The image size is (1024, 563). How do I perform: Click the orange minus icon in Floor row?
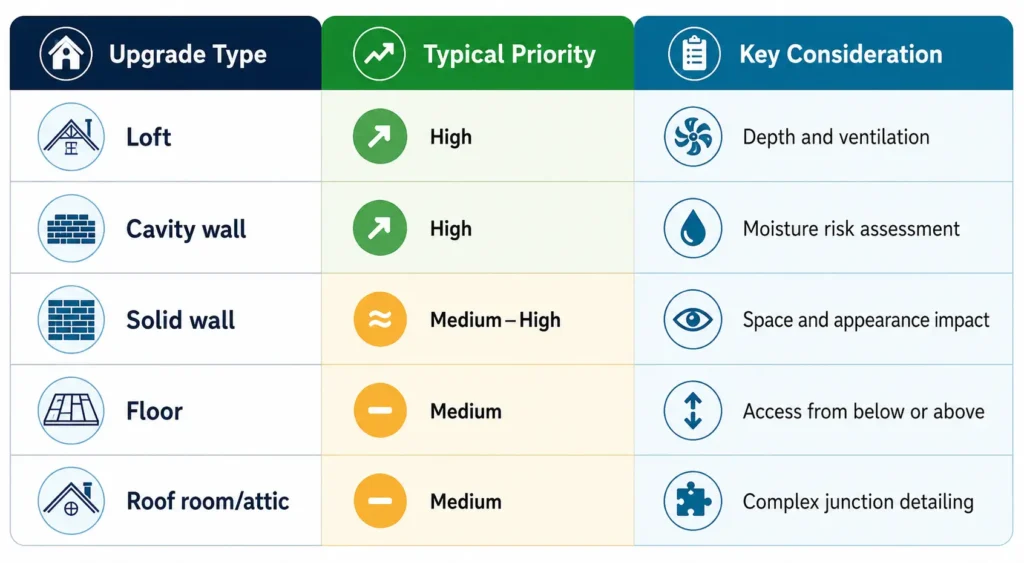[x=379, y=410]
